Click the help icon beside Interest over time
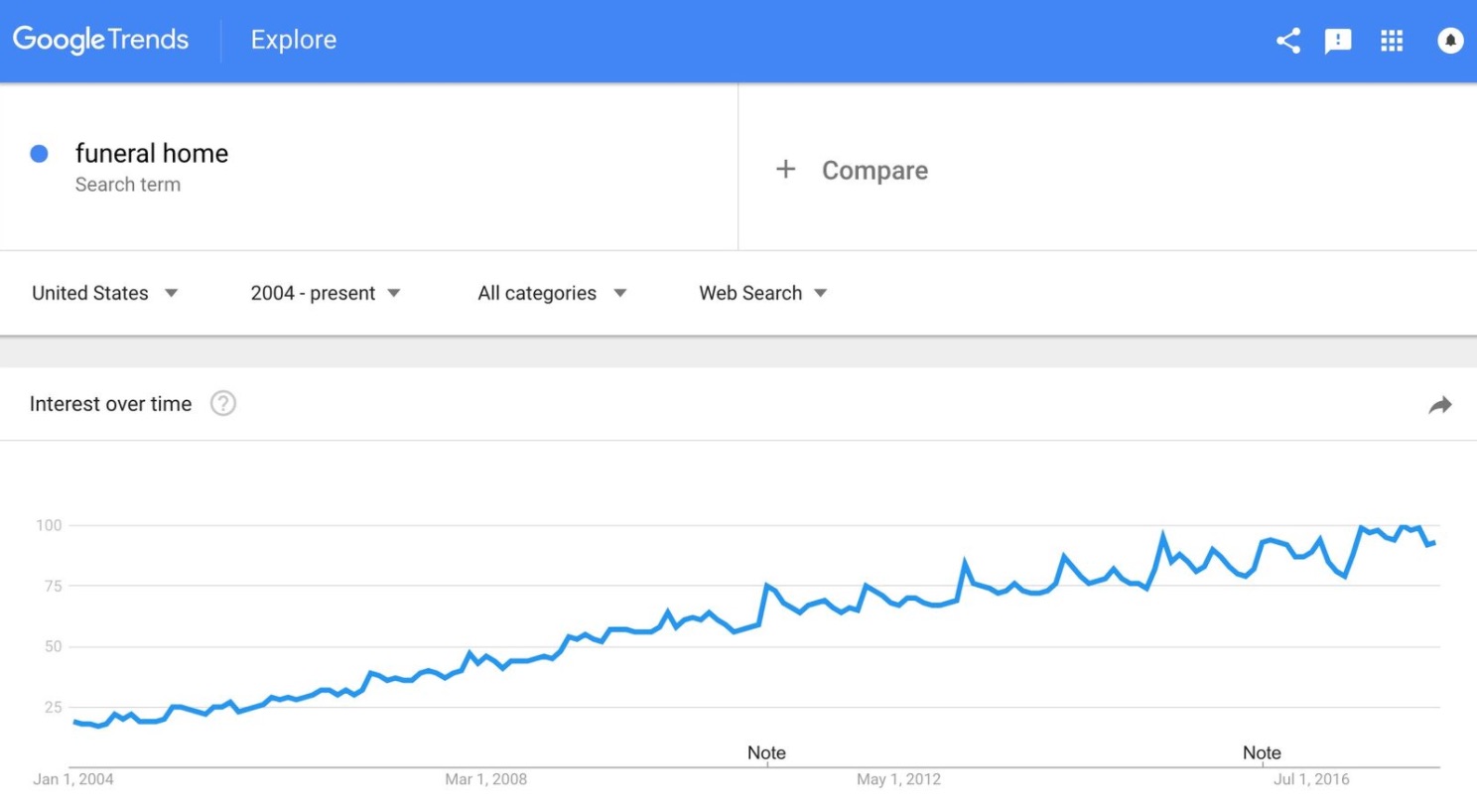The width and height of the screenshot is (1477, 812). [223, 403]
